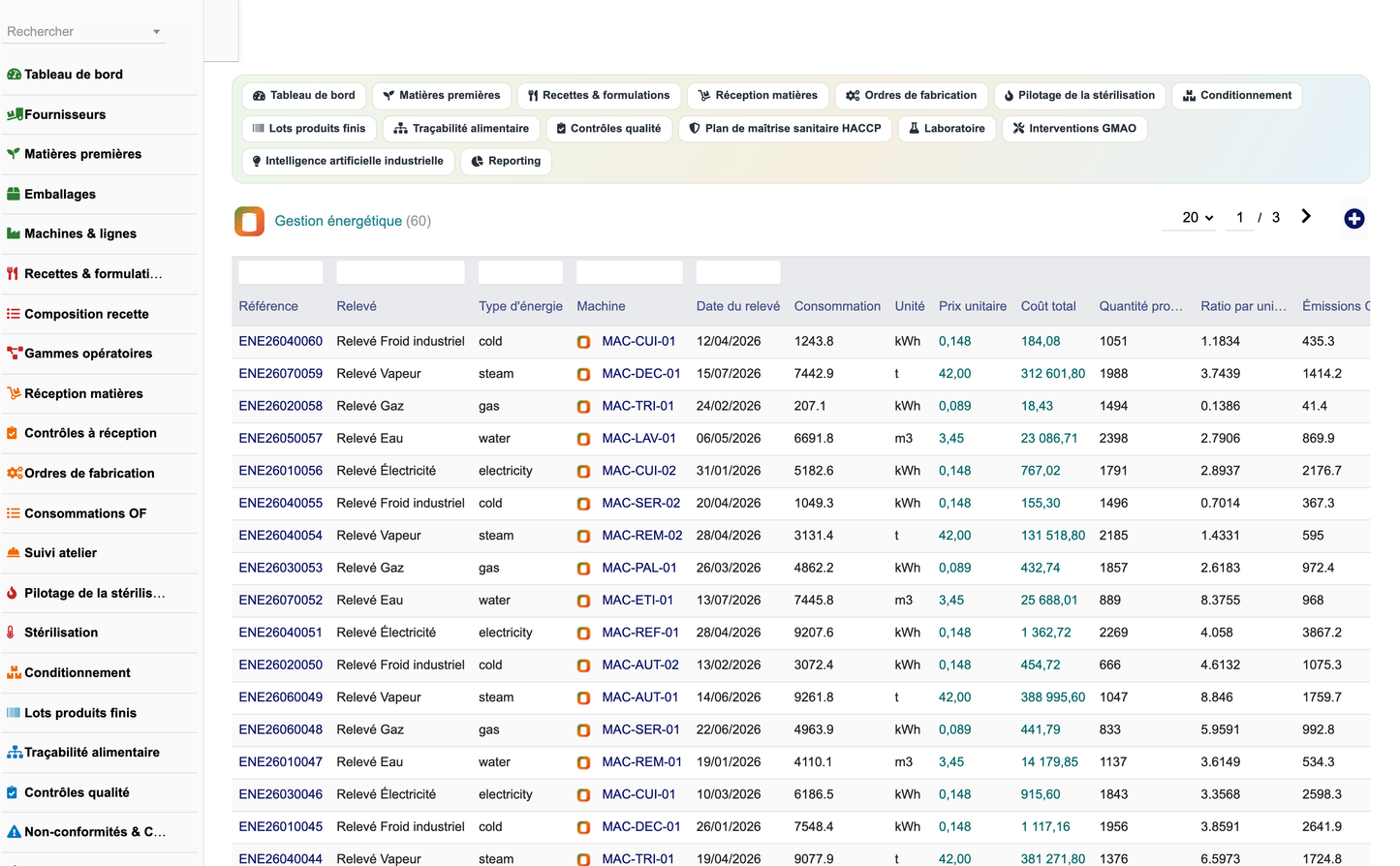Open the Rechercher dropdown arrow

(x=156, y=32)
